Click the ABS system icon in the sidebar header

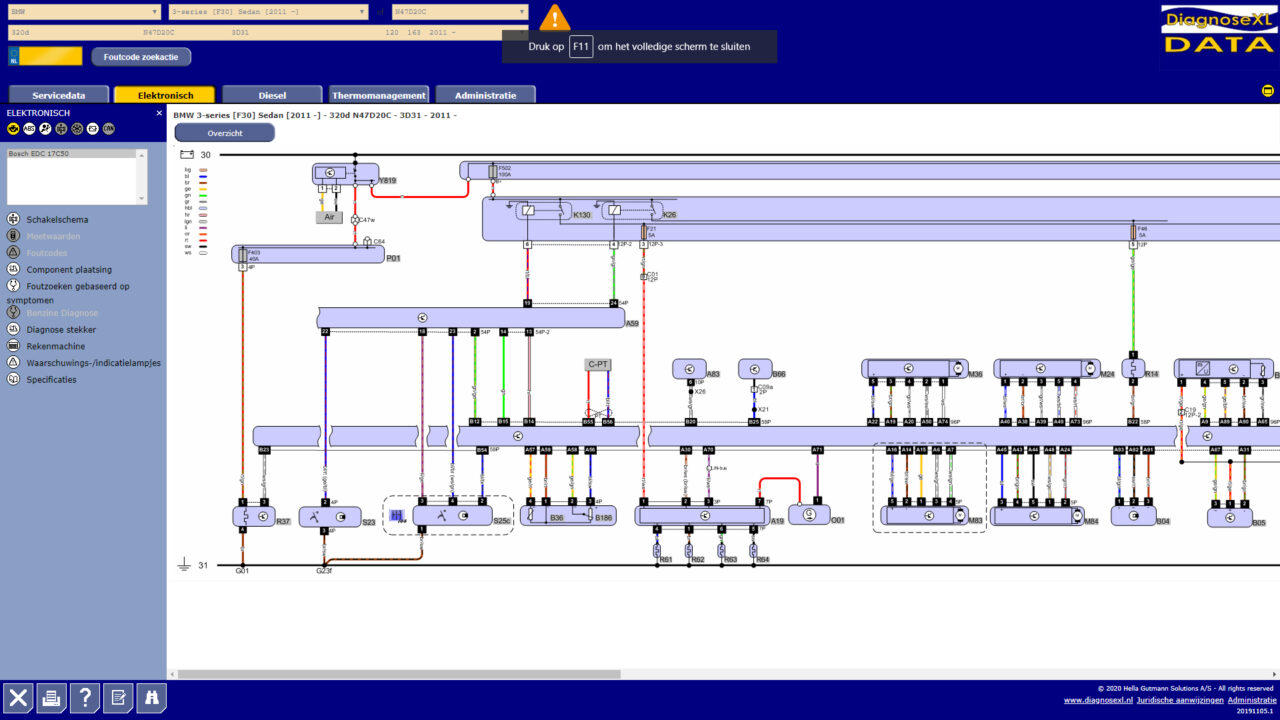click(29, 128)
